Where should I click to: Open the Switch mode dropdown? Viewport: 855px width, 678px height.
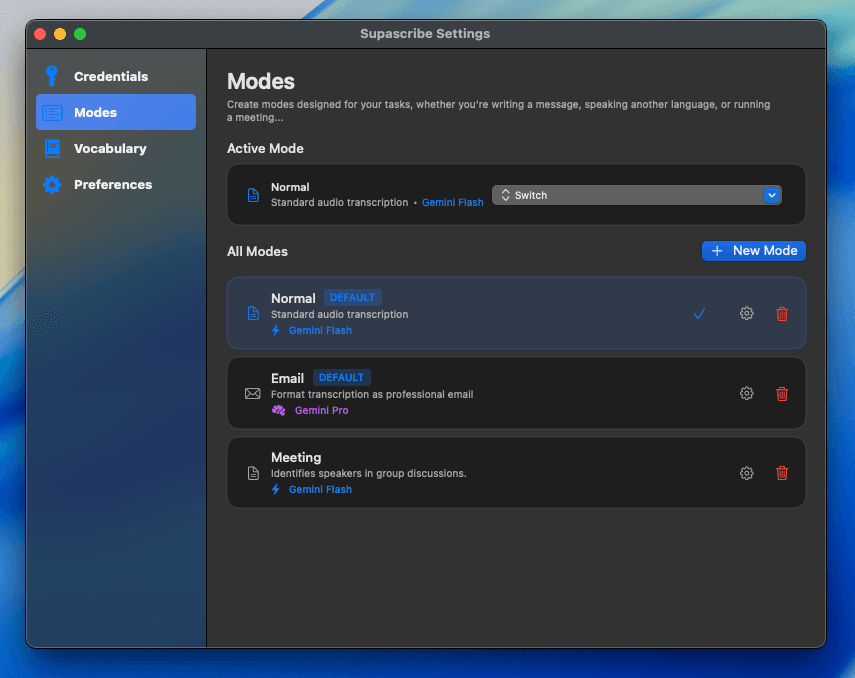point(637,195)
